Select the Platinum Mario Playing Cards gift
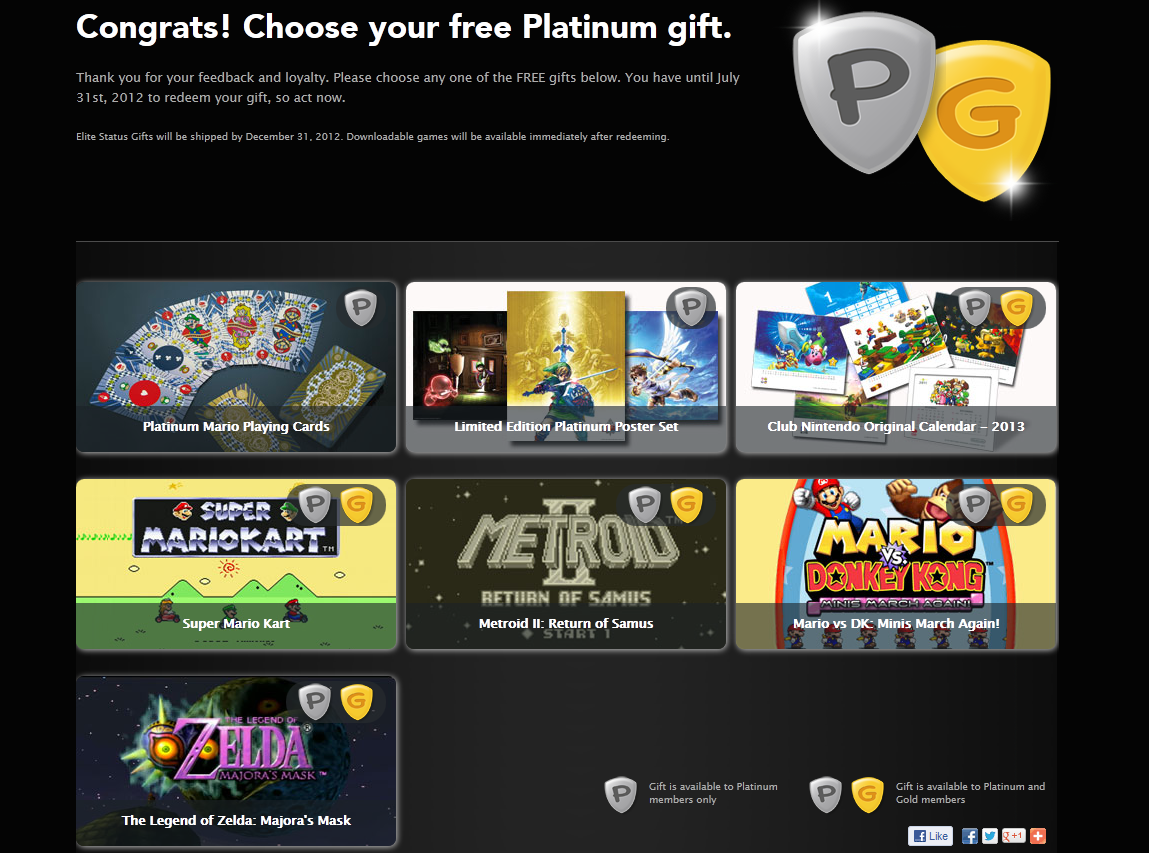 pos(236,367)
